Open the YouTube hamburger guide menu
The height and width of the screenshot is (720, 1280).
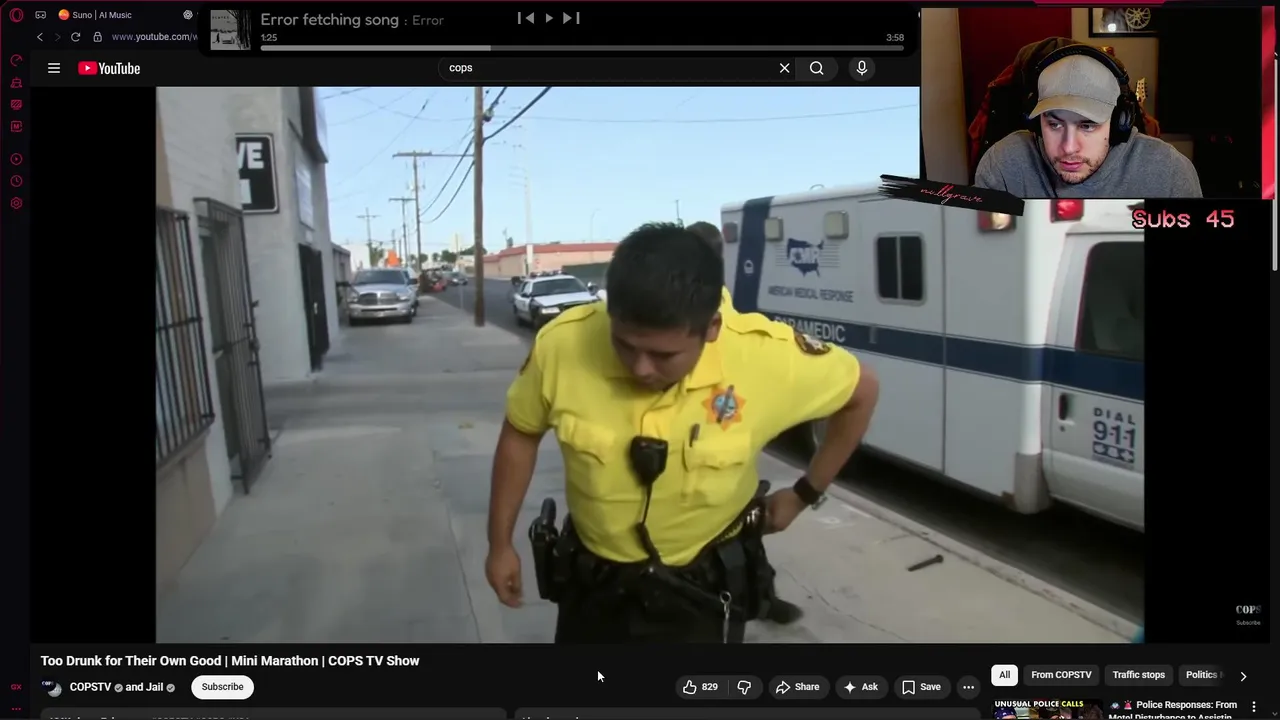pyautogui.click(x=54, y=68)
